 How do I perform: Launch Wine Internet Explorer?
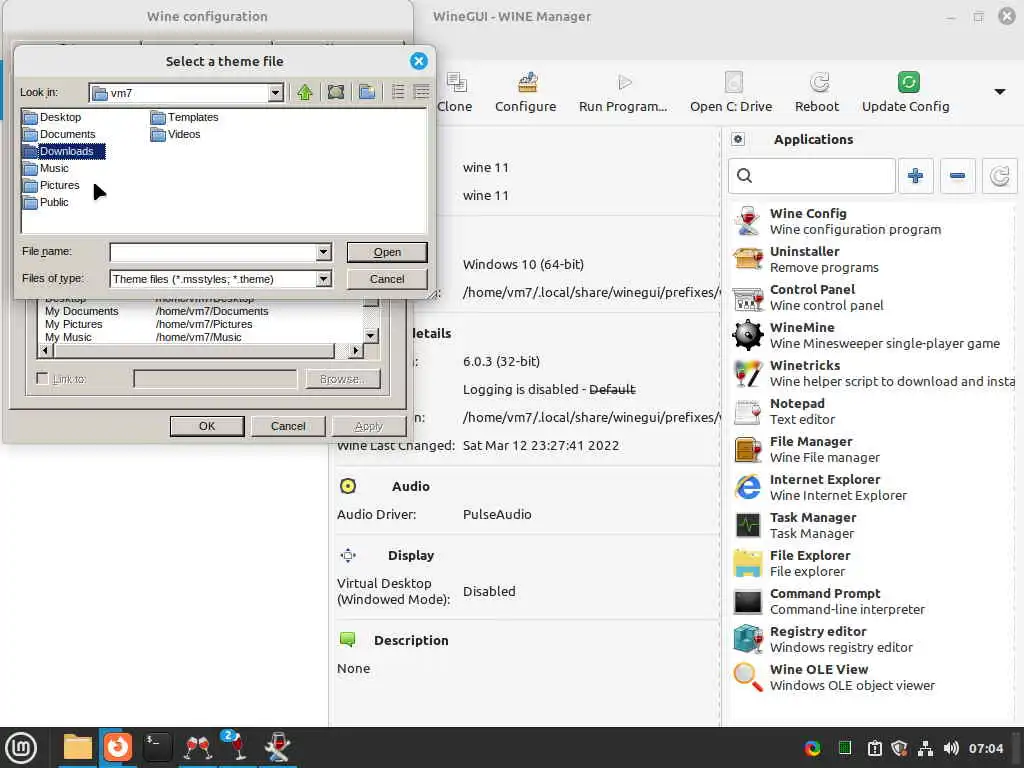click(872, 487)
